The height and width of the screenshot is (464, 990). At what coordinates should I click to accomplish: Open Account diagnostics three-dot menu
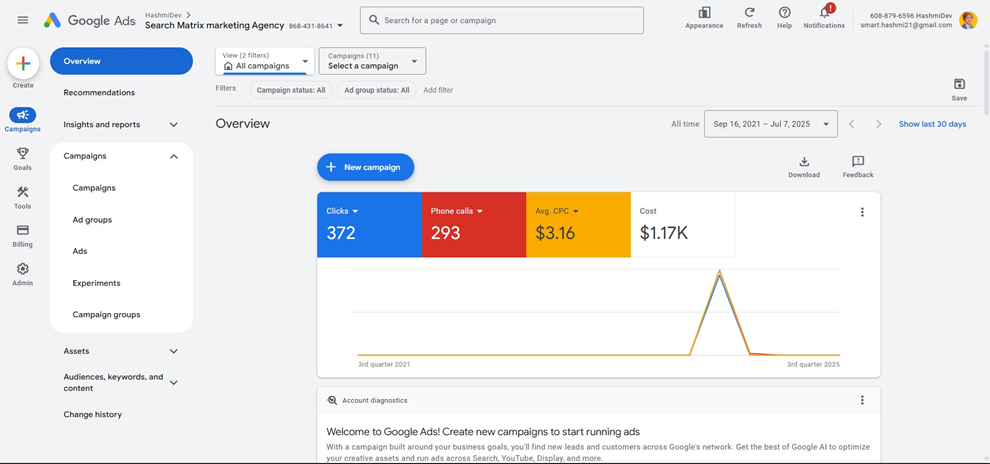(862, 400)
